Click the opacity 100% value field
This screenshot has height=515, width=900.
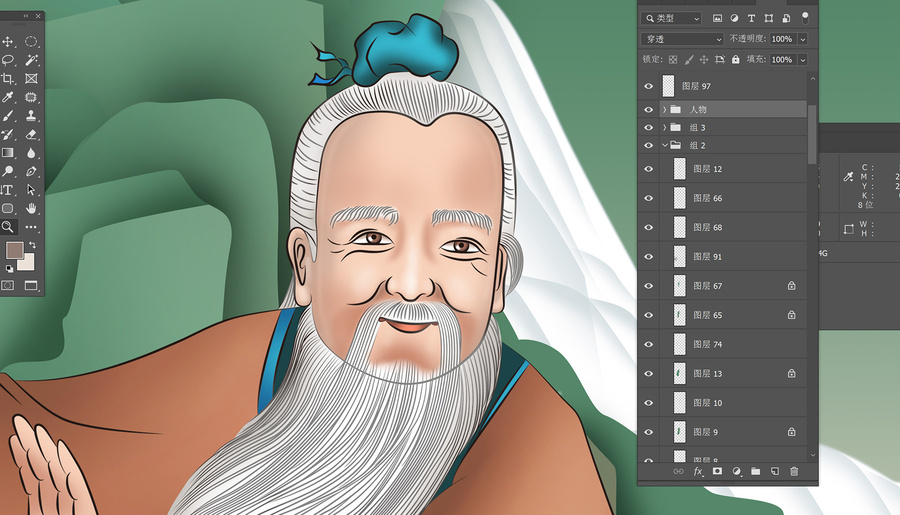click(782, 39)
